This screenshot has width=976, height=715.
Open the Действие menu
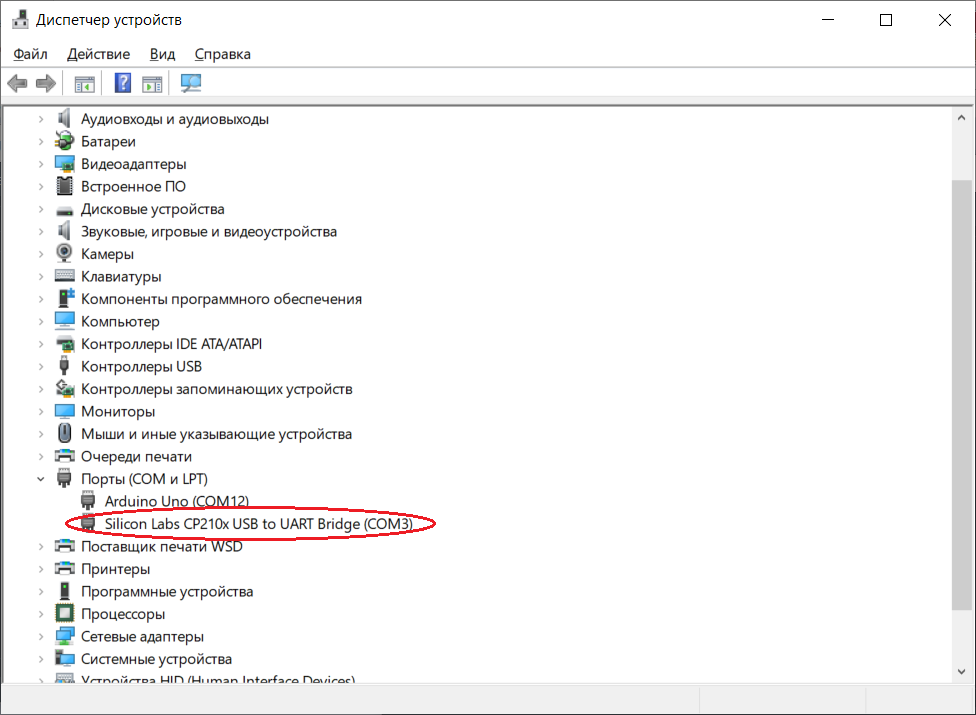(98, 54)
